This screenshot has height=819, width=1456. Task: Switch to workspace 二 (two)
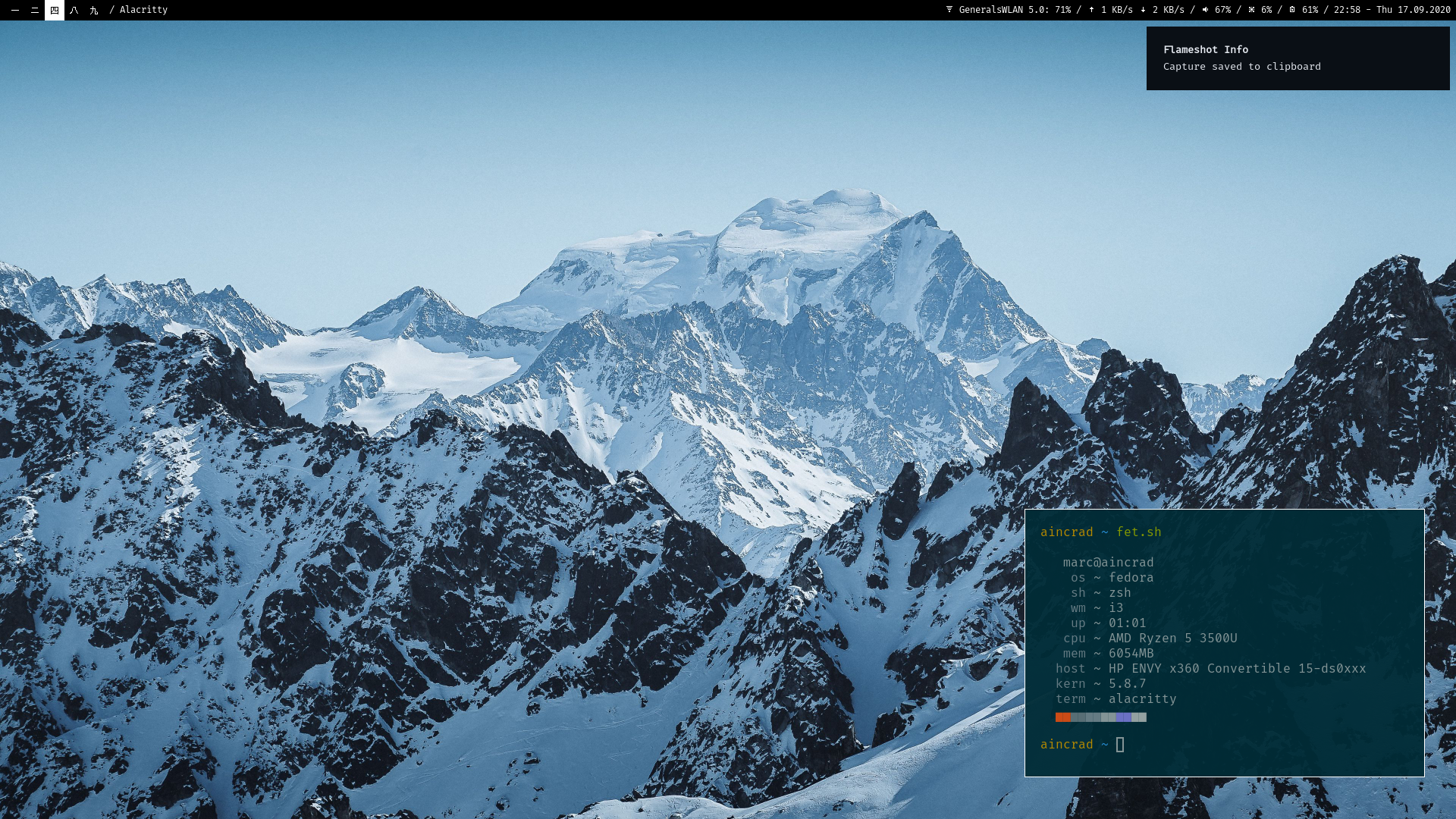point(35,10)
